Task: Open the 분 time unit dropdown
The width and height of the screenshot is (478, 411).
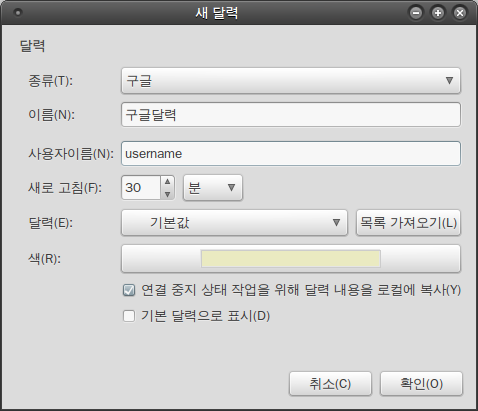Action: [213, 188]
